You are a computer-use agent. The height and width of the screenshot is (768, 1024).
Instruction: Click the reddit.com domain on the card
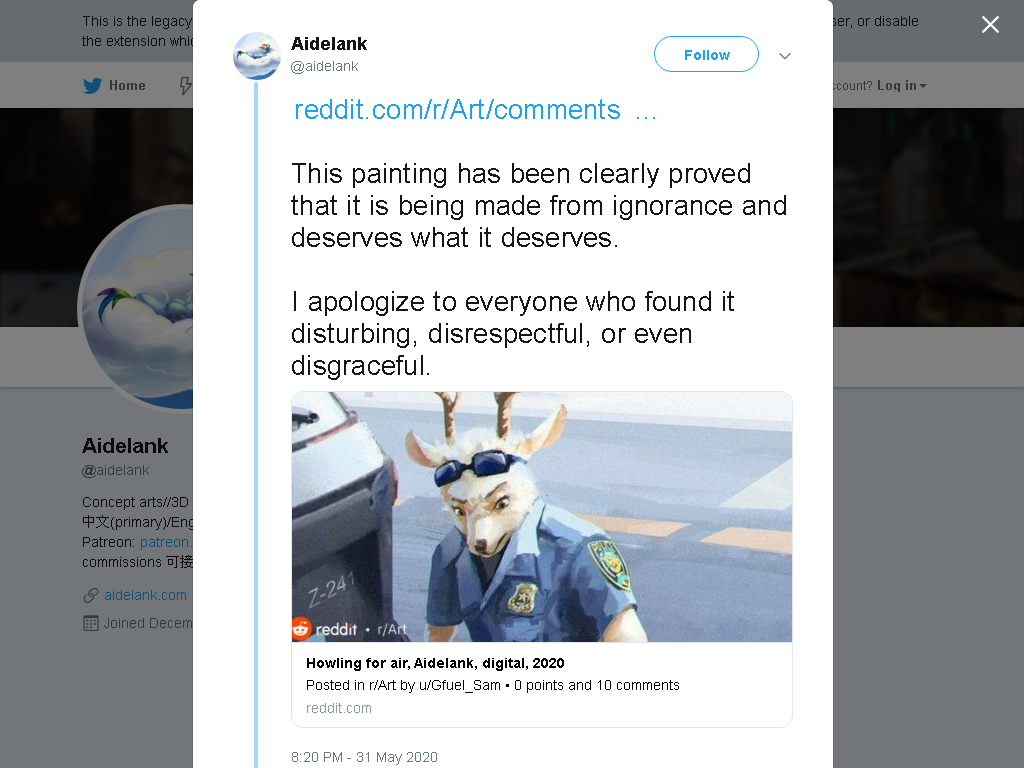338,708
